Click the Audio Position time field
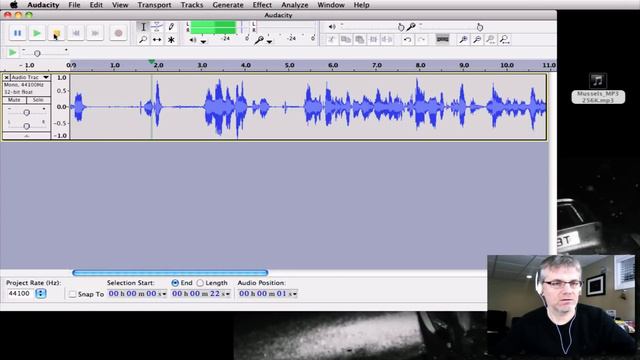The width and height of the screenshot is (640, 360). 268,294
